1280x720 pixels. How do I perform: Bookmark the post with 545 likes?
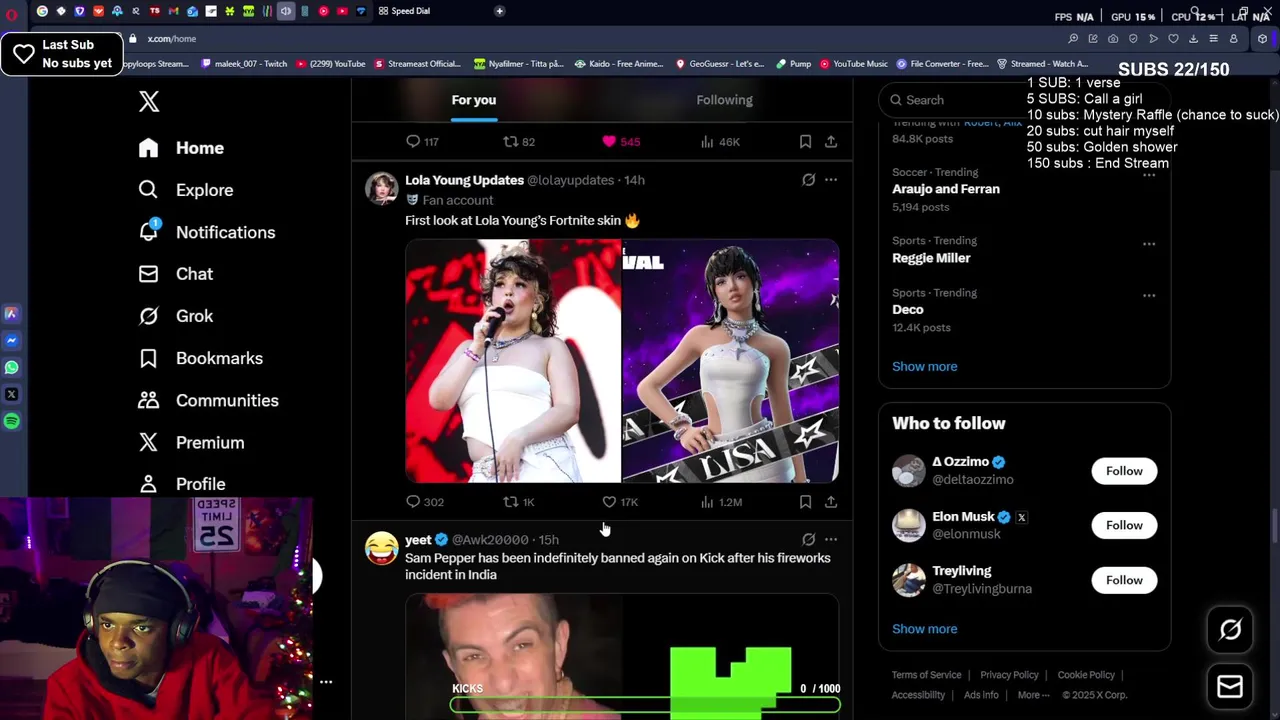pyautogui.click(x=805, y=142)
